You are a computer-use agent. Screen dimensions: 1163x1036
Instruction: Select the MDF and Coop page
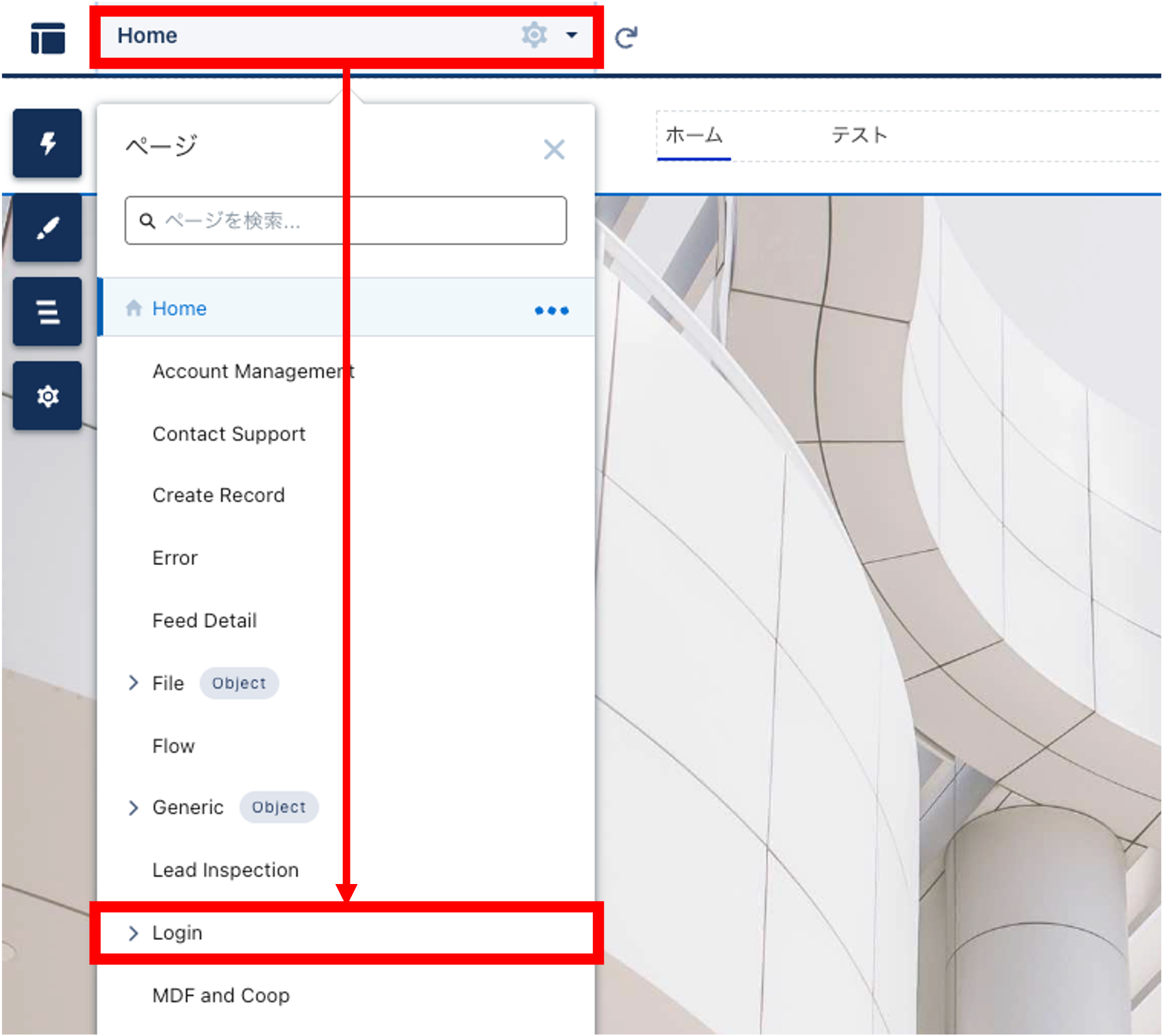pos(221,995)
